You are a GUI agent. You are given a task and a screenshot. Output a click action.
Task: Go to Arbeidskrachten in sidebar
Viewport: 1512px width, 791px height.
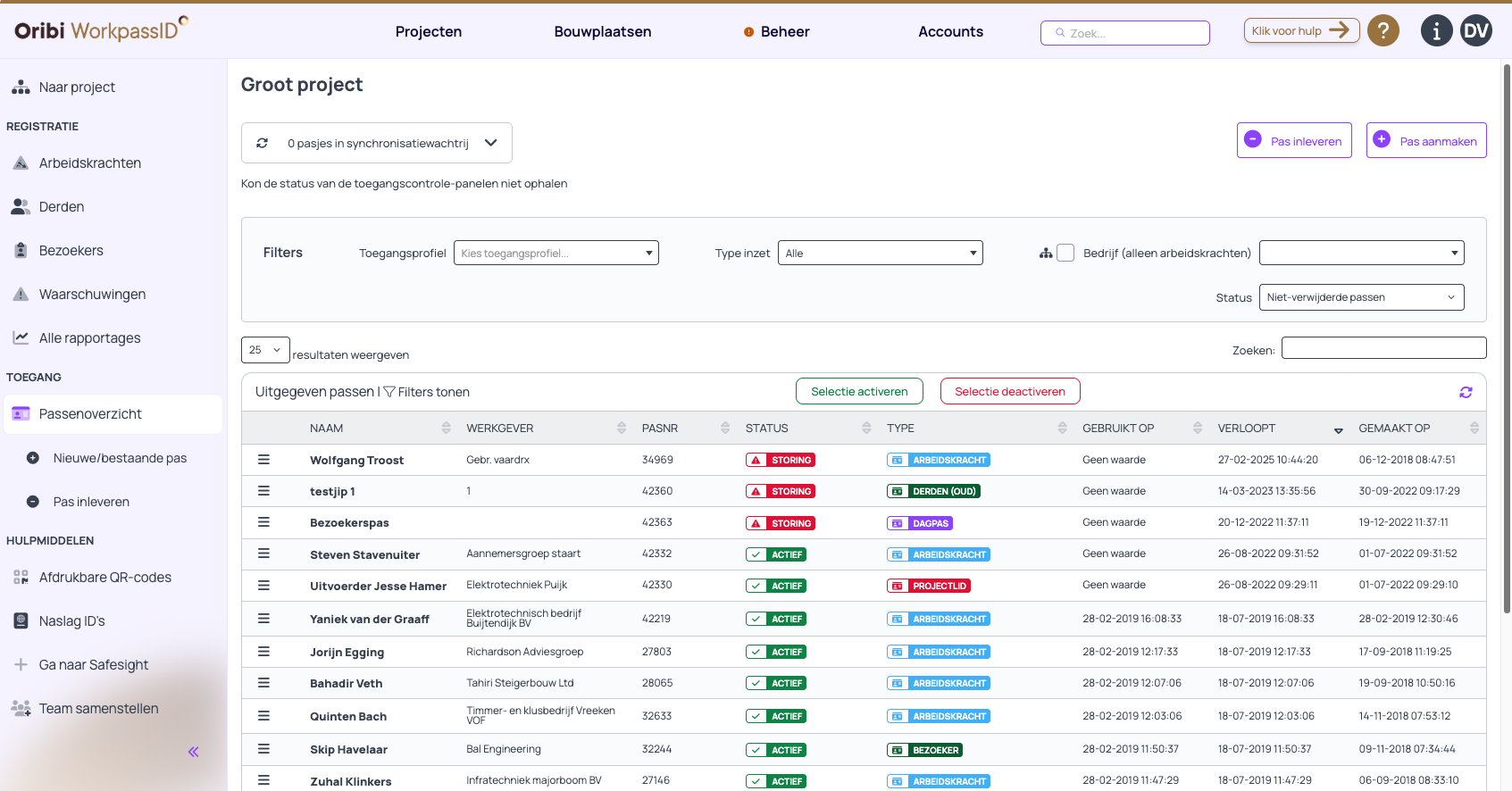click(x=89, y=163)
